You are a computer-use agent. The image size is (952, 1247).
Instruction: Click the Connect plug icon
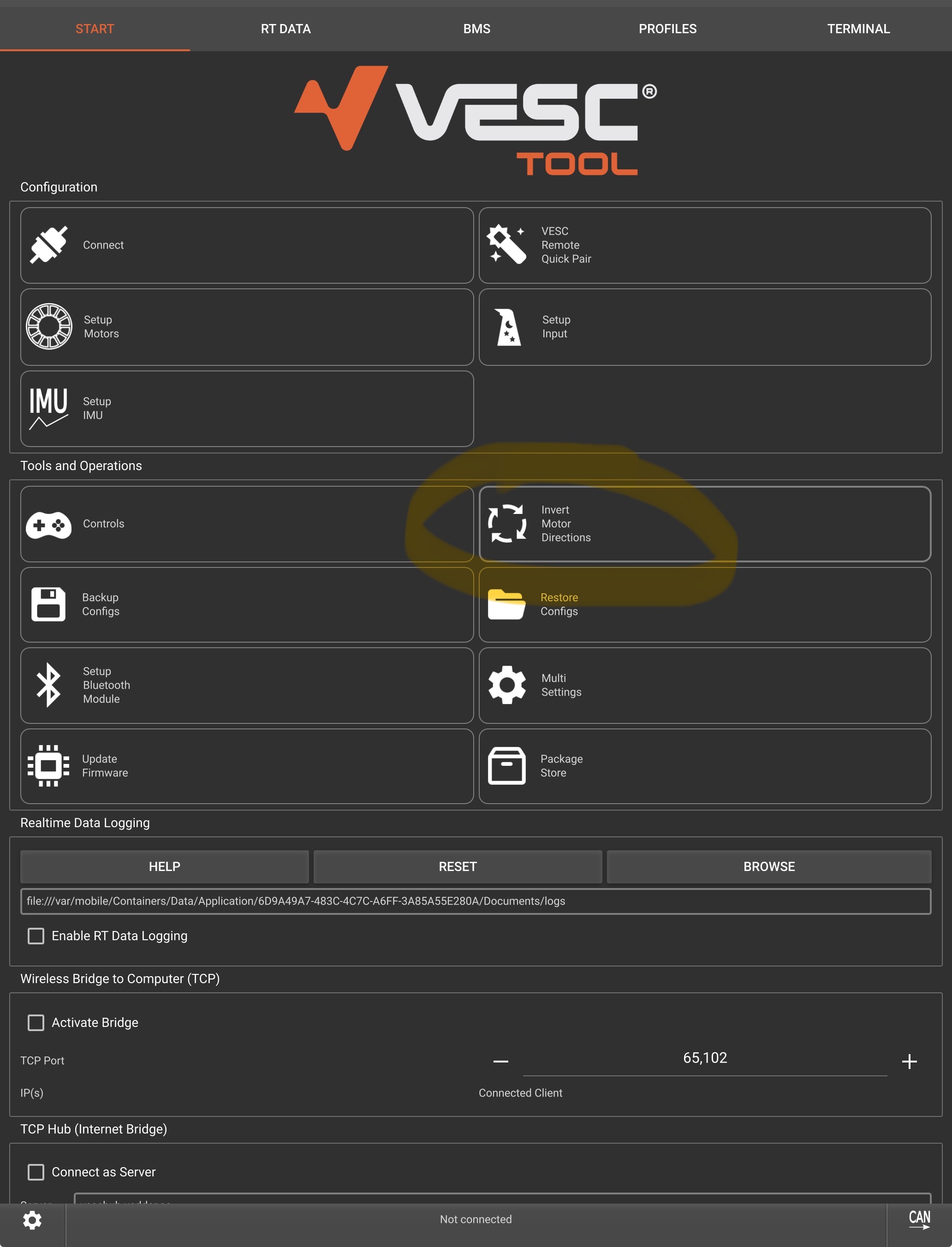(x=49, y=245)
